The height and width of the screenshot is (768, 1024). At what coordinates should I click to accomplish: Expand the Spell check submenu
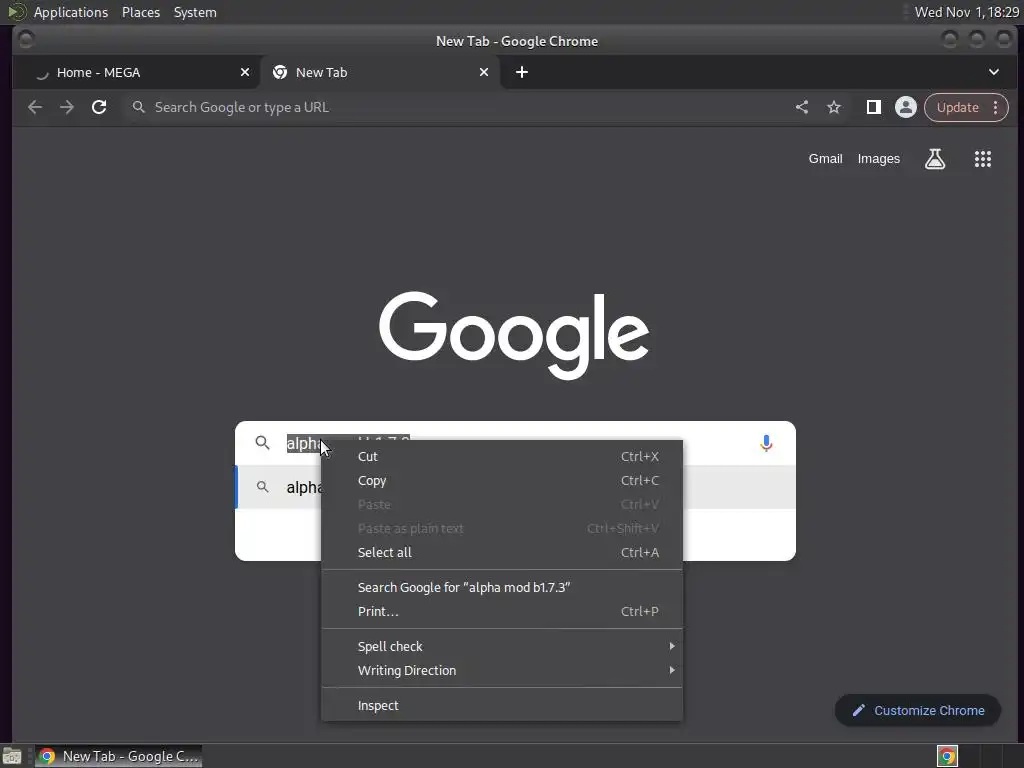click(x=502, y=647)
